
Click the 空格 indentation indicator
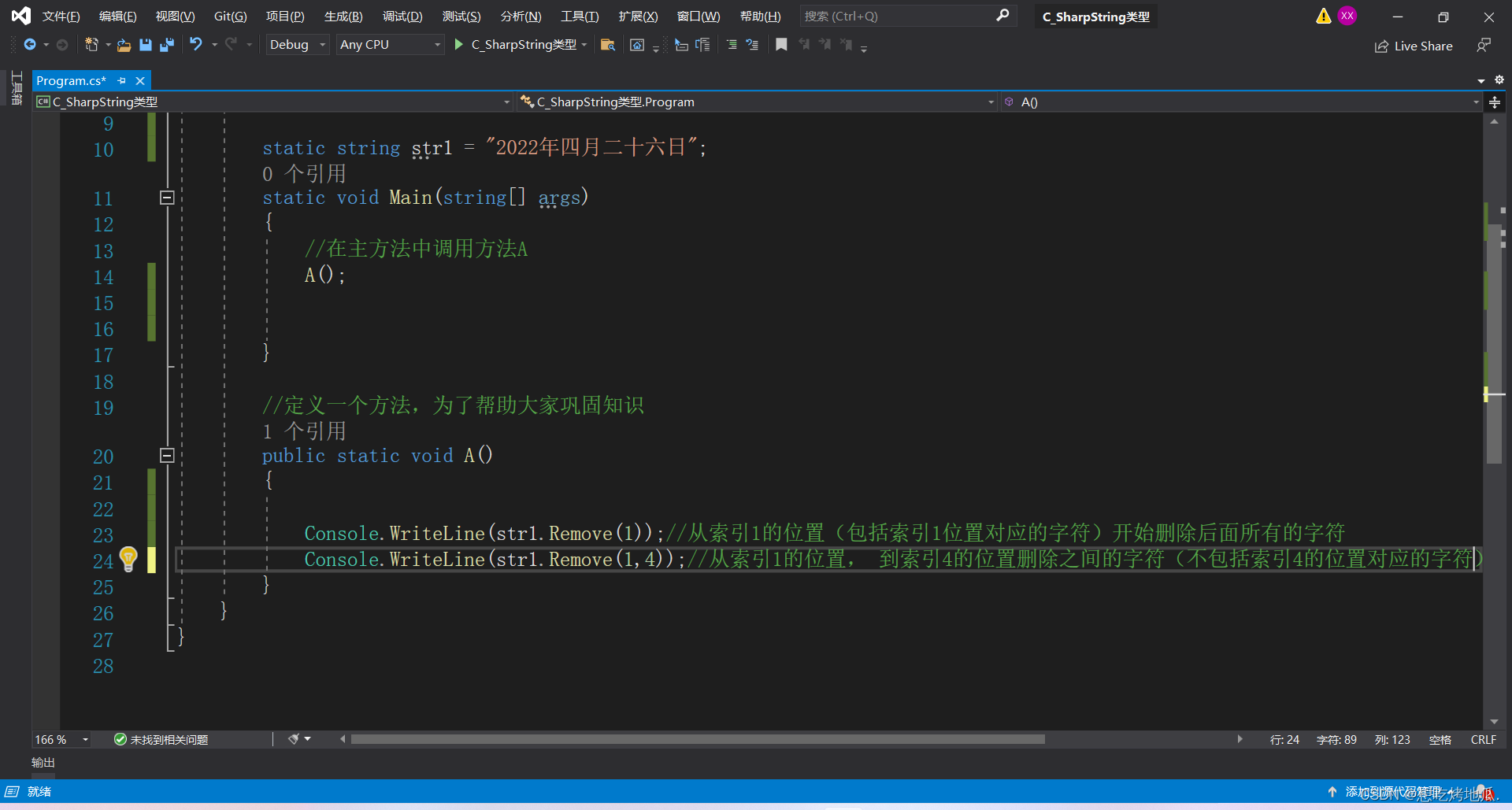(1440, 740)
